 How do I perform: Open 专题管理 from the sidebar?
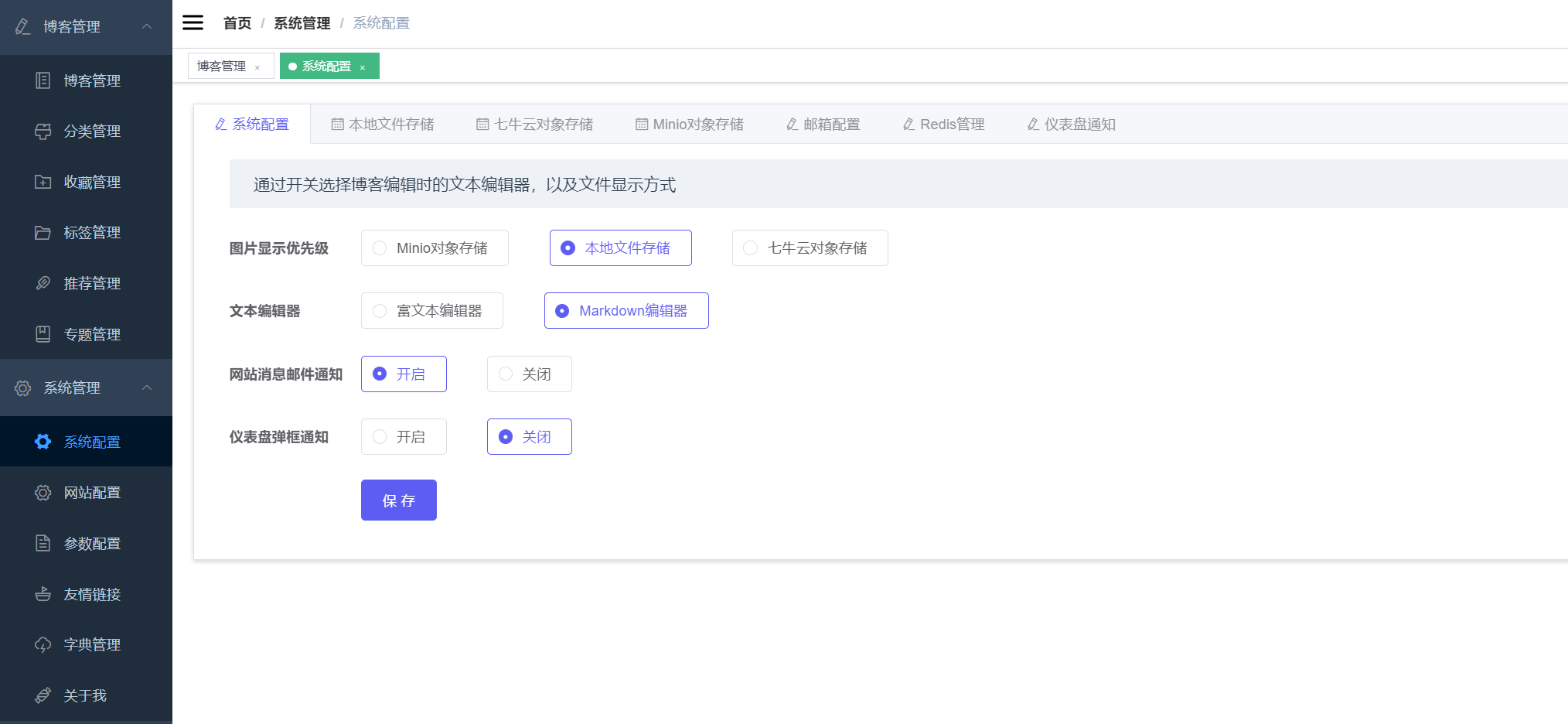(x=86, y=334)
